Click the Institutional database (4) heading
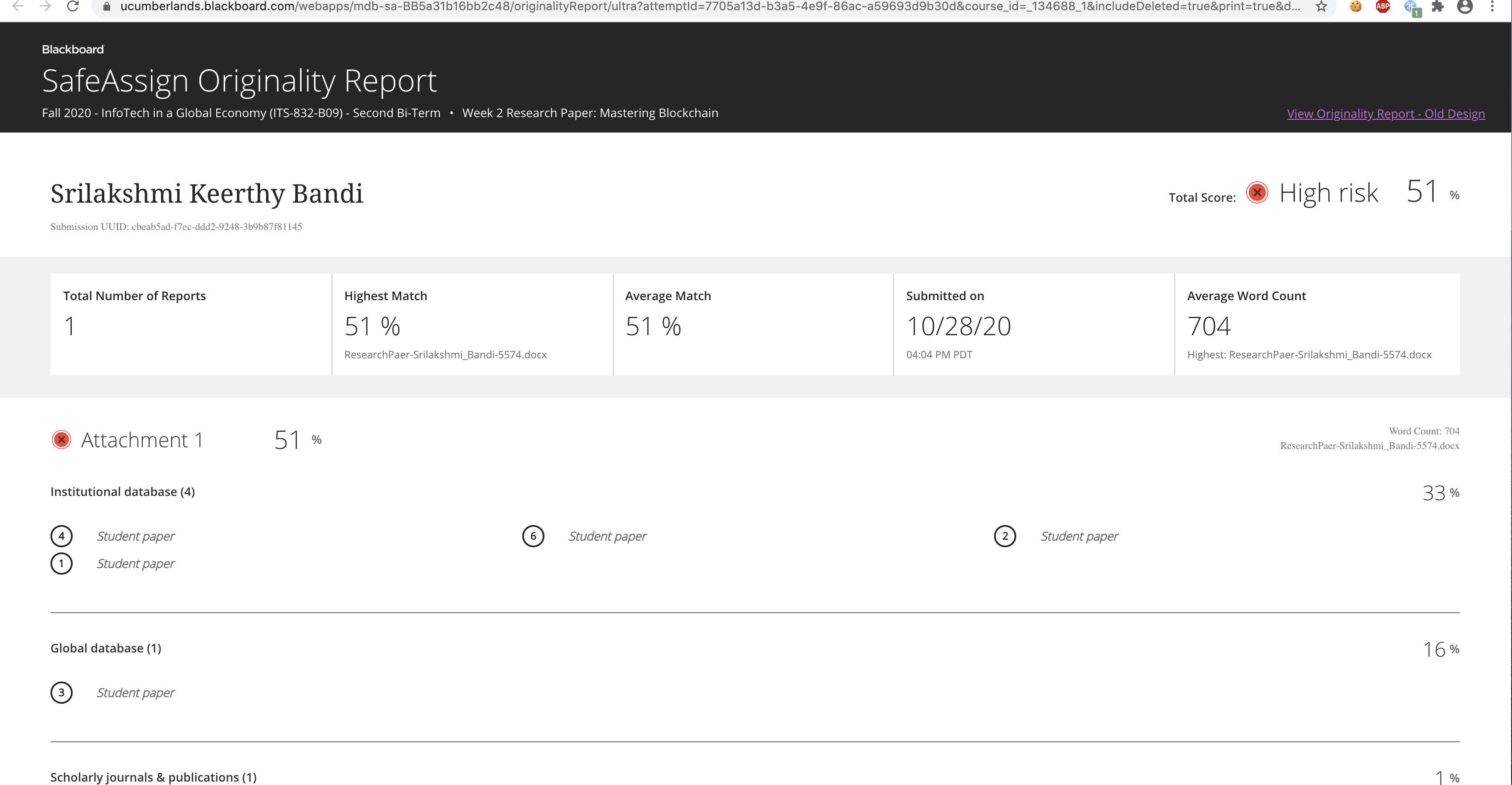The width and height of the screenshot is (1512, 785). (x=123, y=492)
